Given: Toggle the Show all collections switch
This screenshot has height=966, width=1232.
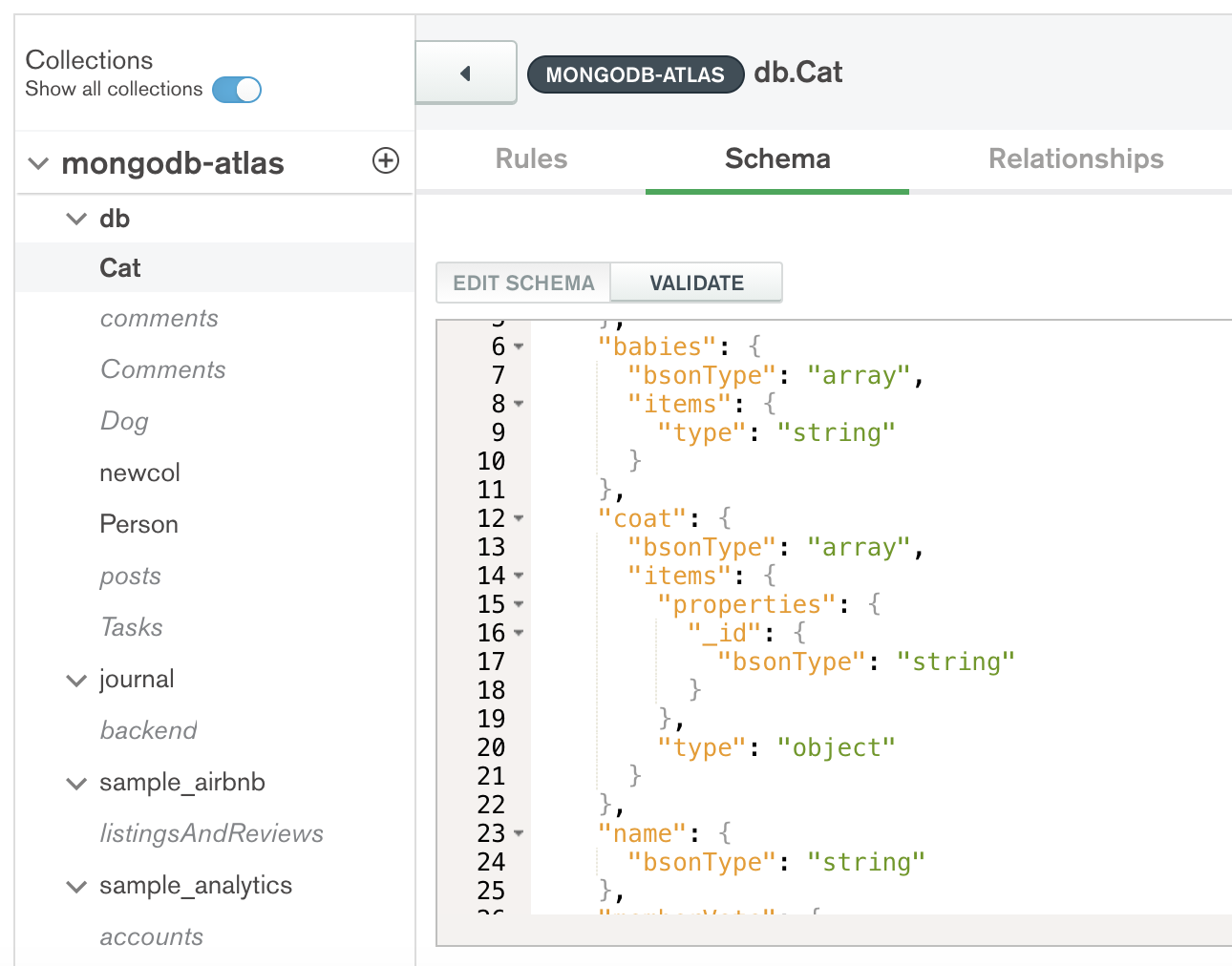Looking at the screenshot, I should click(237, 90).
